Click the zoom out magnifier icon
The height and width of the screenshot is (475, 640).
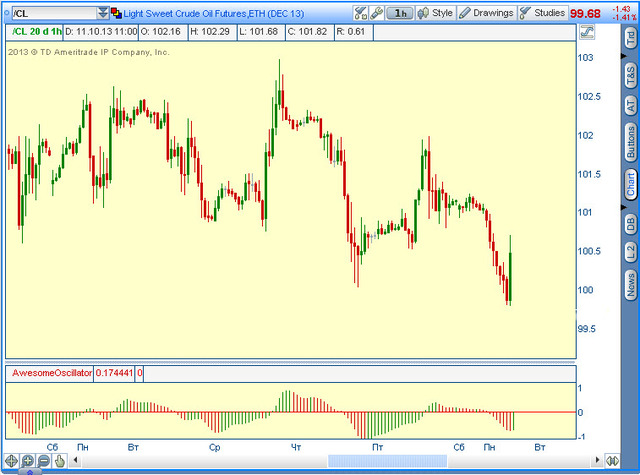[x=44, y=461]
